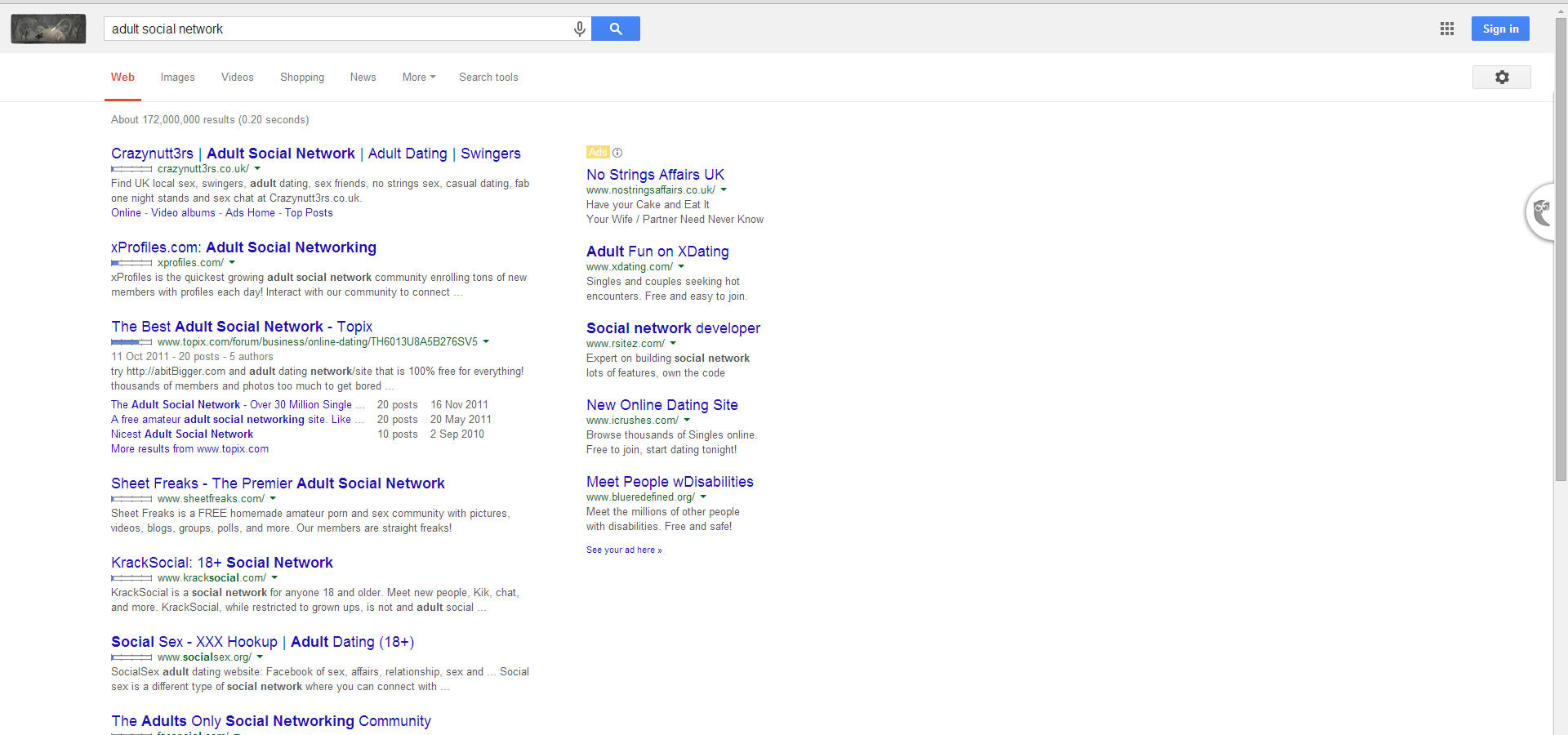Expand the kracksocial.com URL dropdown arrow
Image resolution: width=1568 pixels, height=735 pixels.
click(x=274, y=578)
